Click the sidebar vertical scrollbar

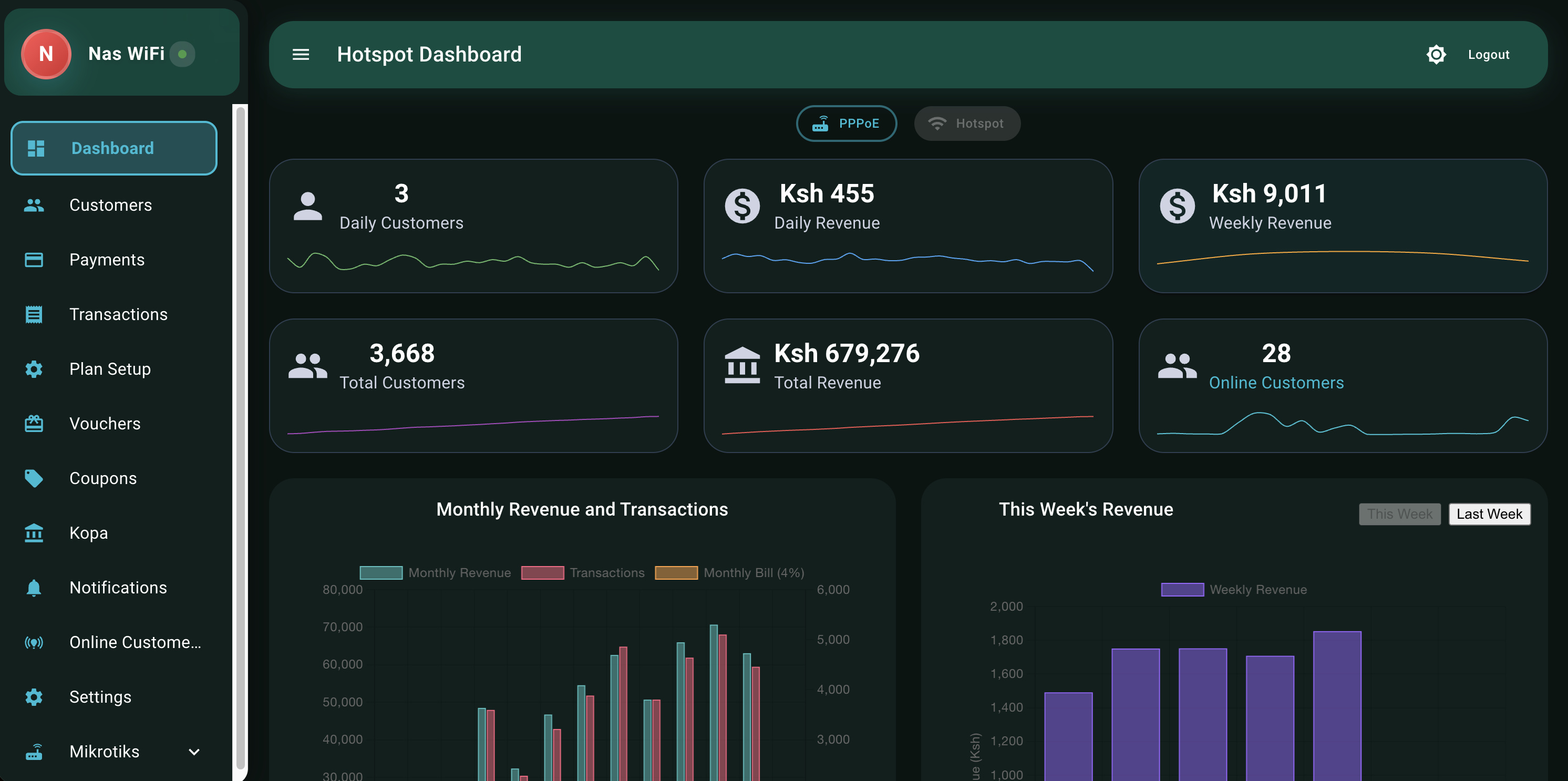241,438
